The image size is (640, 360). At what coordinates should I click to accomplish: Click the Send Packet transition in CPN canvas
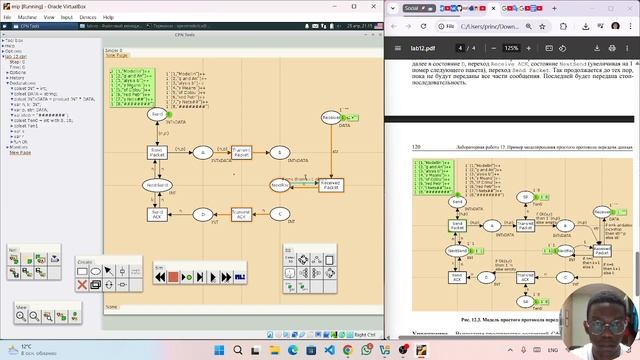(x=157, y=152)
